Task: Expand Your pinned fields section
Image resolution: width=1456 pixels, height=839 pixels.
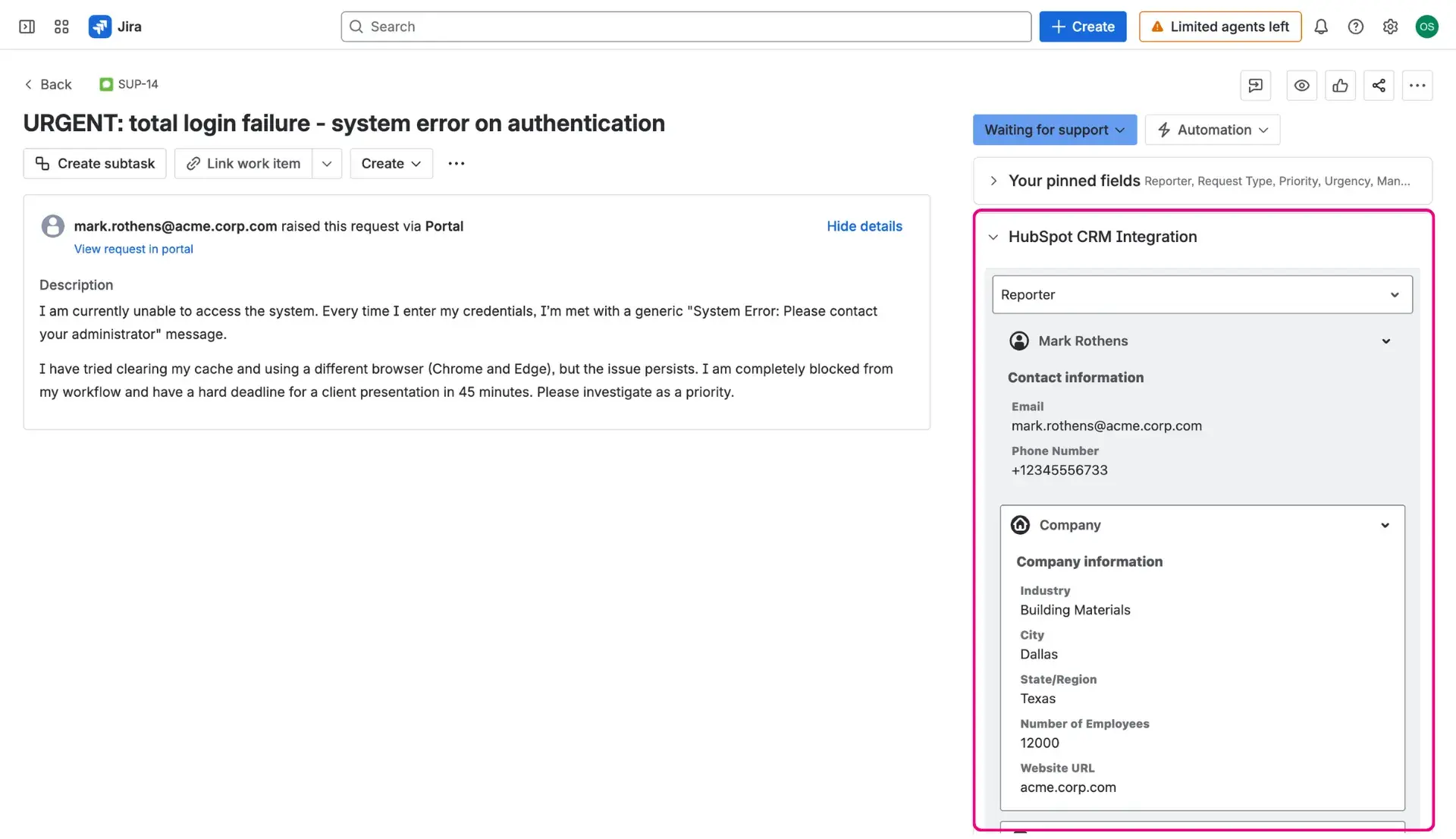Action: click(993, 181)
